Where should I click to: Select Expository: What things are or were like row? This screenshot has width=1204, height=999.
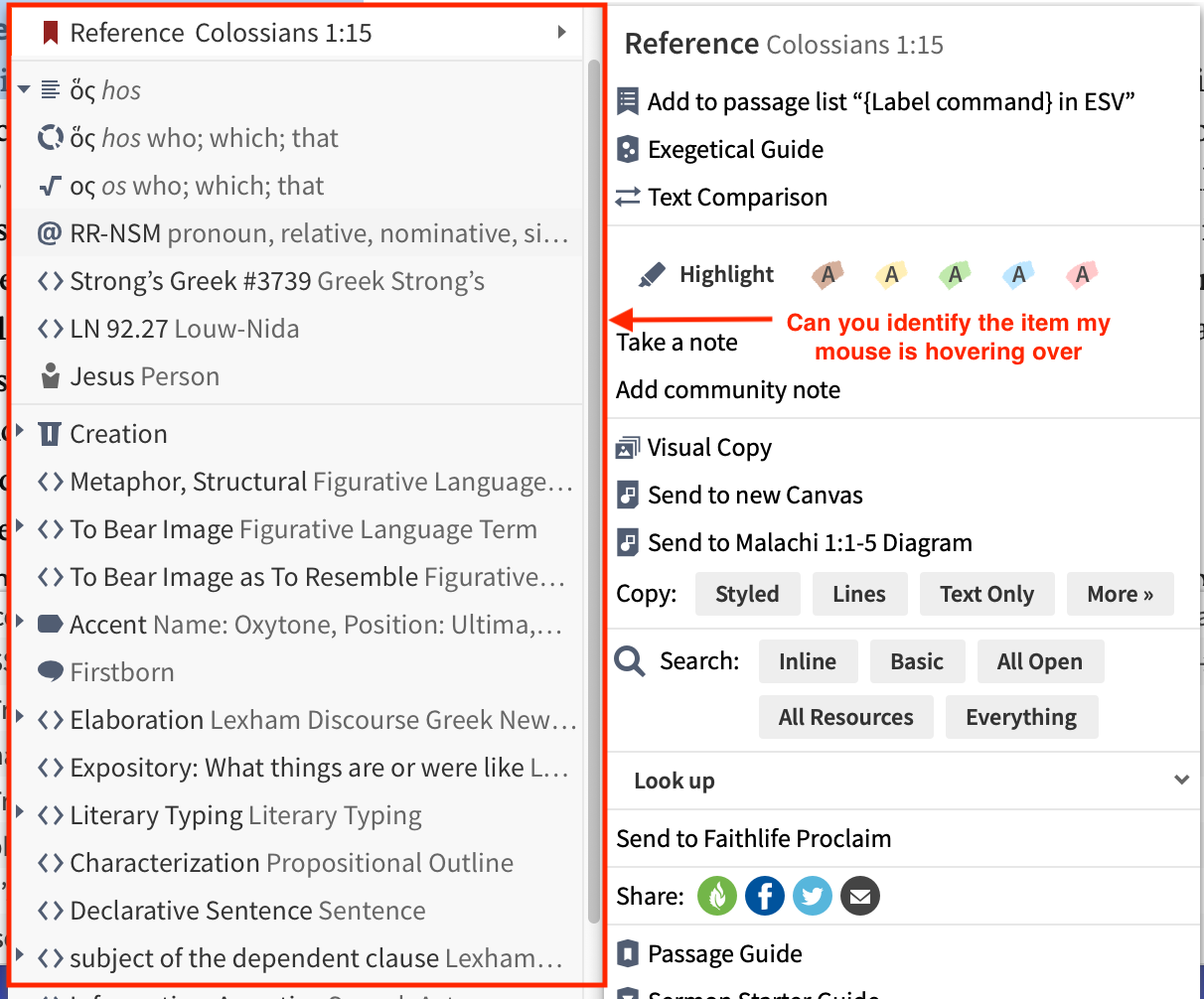coord(297,768)
